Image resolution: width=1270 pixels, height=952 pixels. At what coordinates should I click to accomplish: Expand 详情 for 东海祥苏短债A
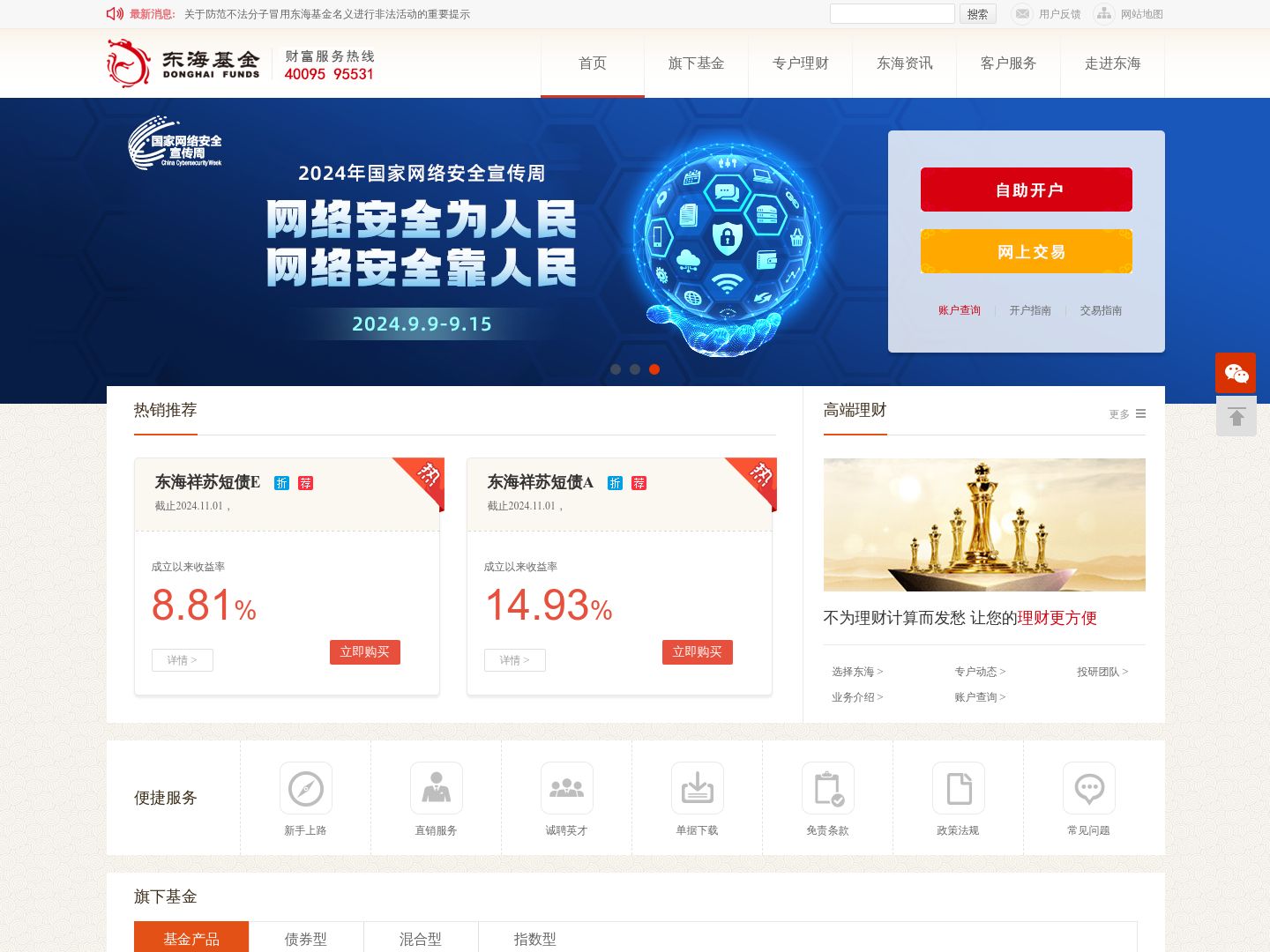tap(514, 660)
